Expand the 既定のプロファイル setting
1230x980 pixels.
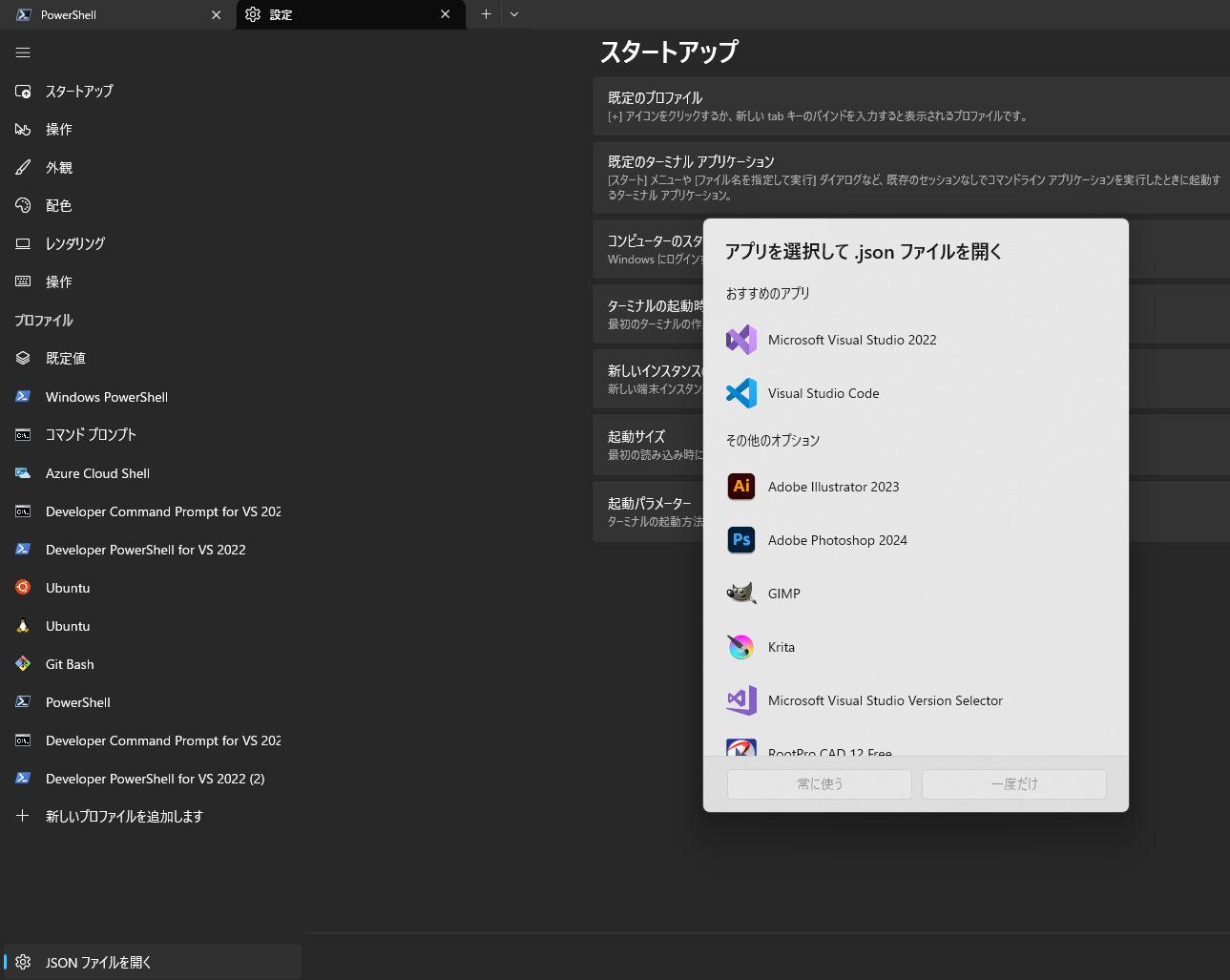coord(910,106)
